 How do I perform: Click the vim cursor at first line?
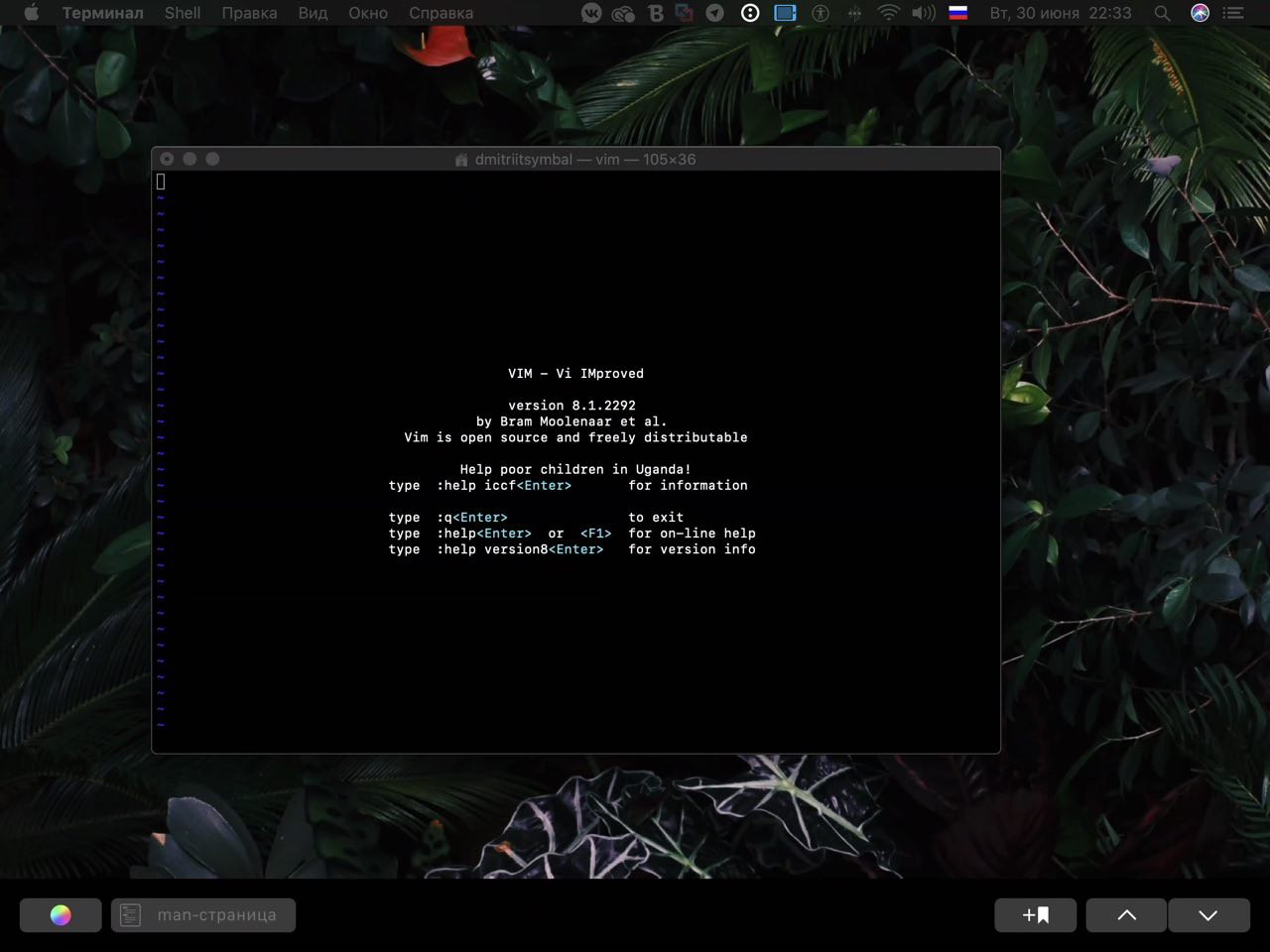pyautogui.click(x=161, y=181)
